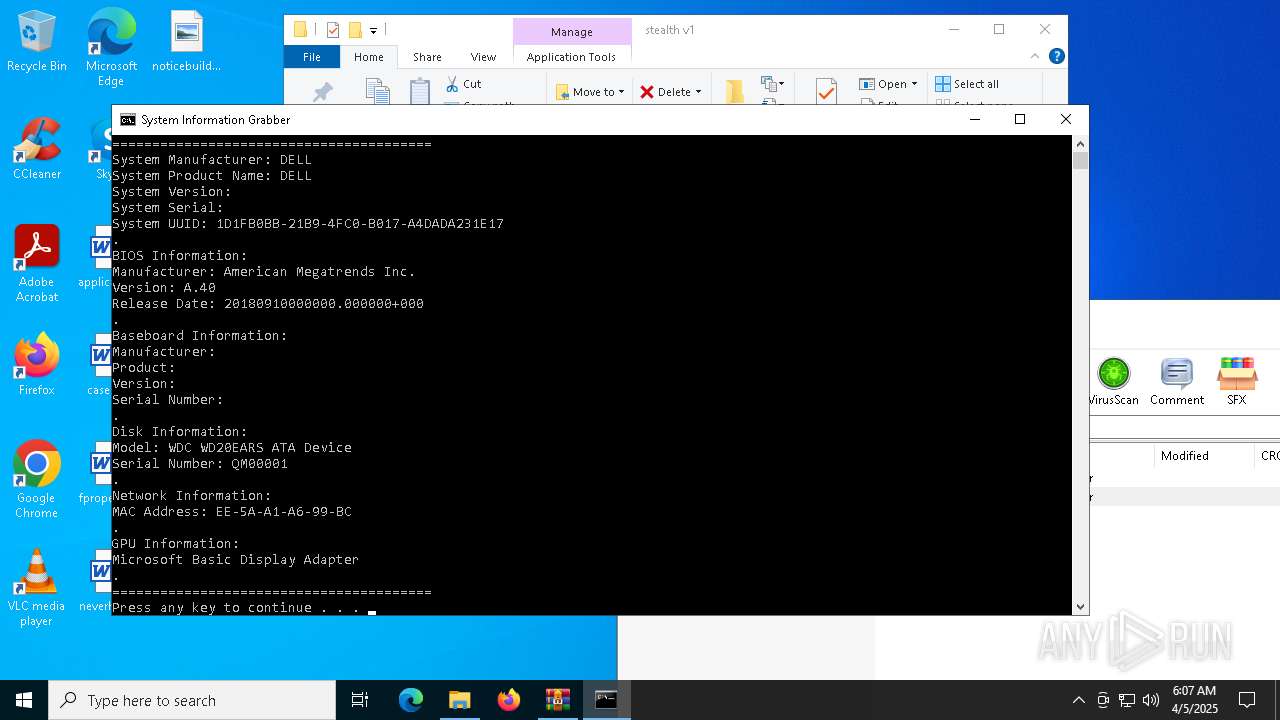Viewport: 1280px width, 720px height.
Task: Click Explorer Help question mark icon
Action: (x=1056, y=56)
